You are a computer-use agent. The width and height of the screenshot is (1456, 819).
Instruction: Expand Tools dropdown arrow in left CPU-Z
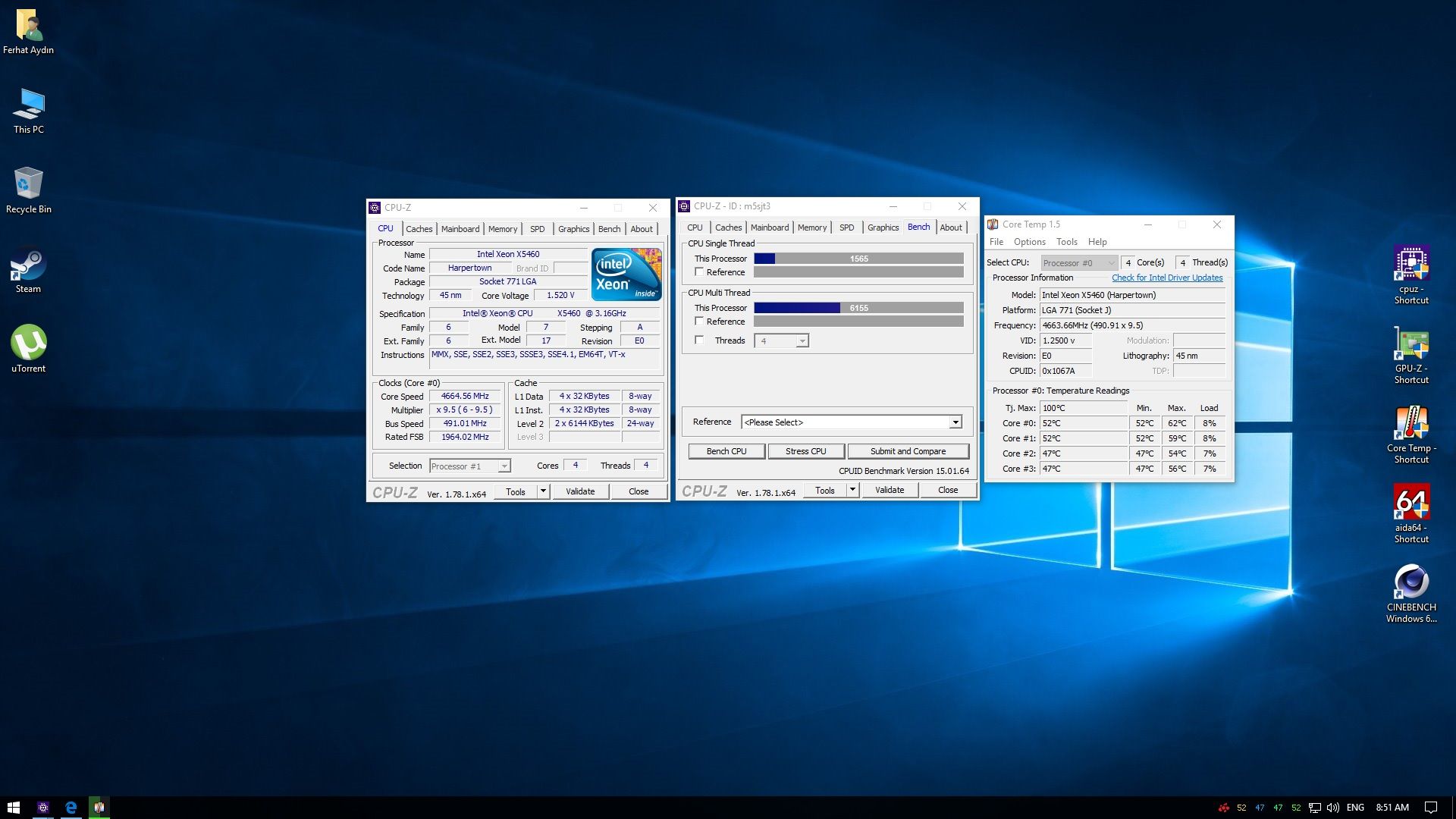[x=543, y=491]
